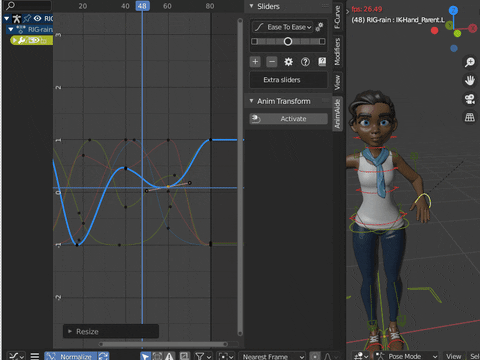Collapse the RIG-rain action row triangle

pyautogui.click(x=11, y=29)
